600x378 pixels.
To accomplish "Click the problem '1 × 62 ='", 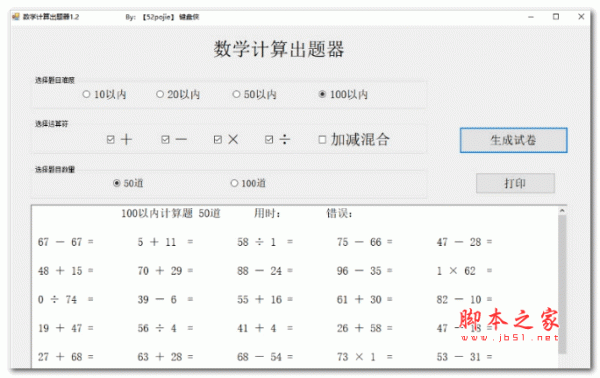I will pyautogui.click(x=465, y=270).
